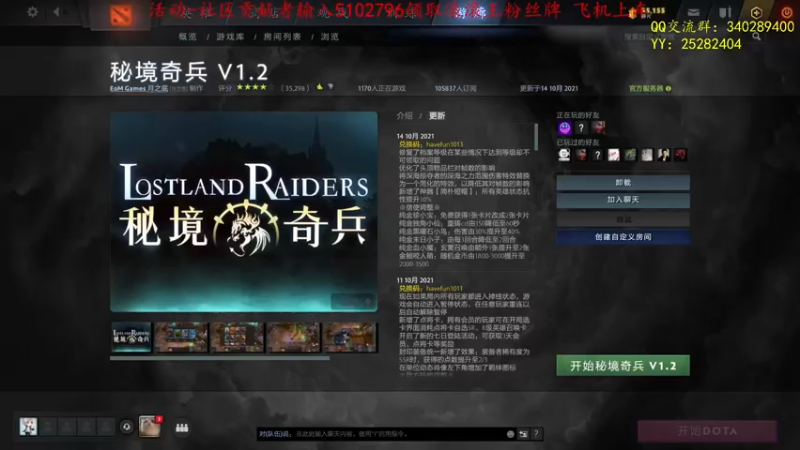Switch to the 房间列表 lobby list tab

[x=282, y=37]
